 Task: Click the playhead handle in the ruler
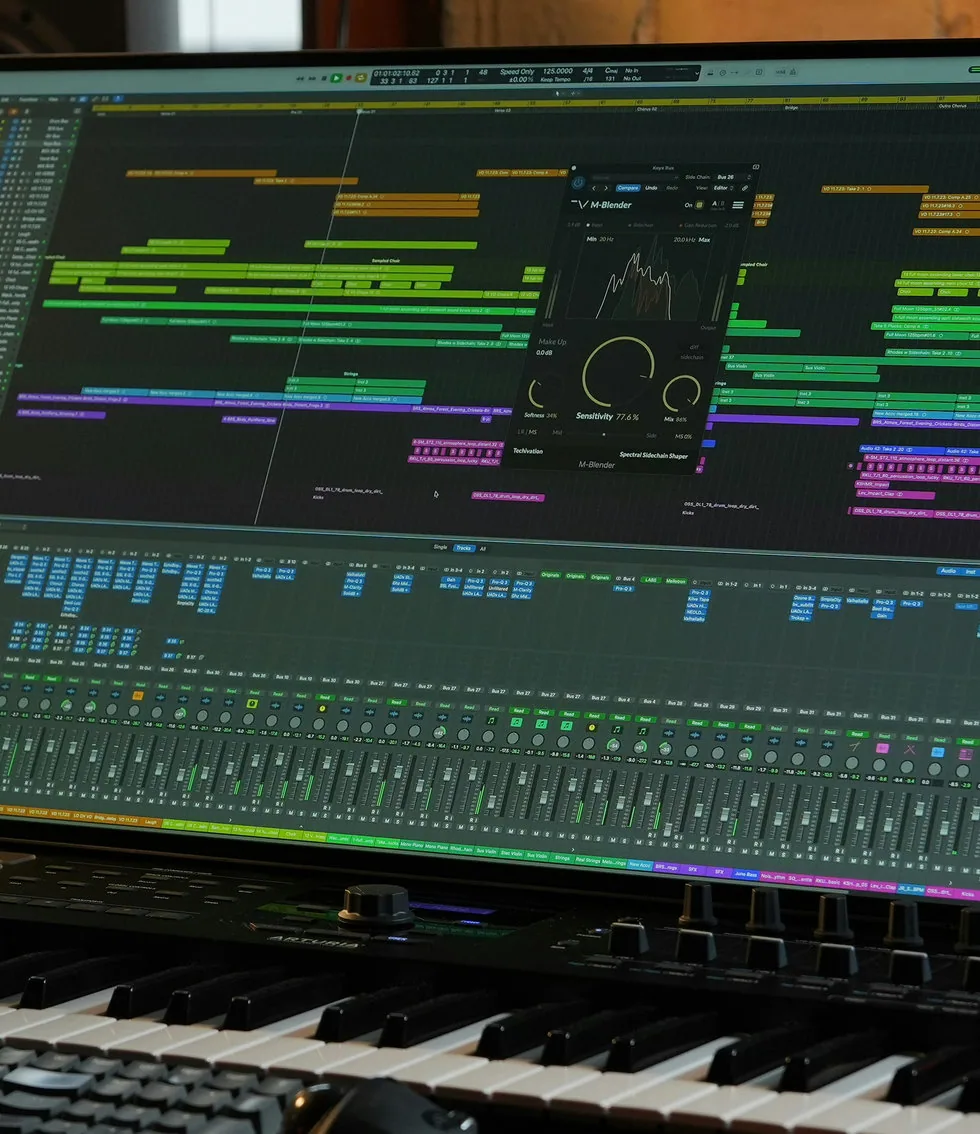point(359,111)
